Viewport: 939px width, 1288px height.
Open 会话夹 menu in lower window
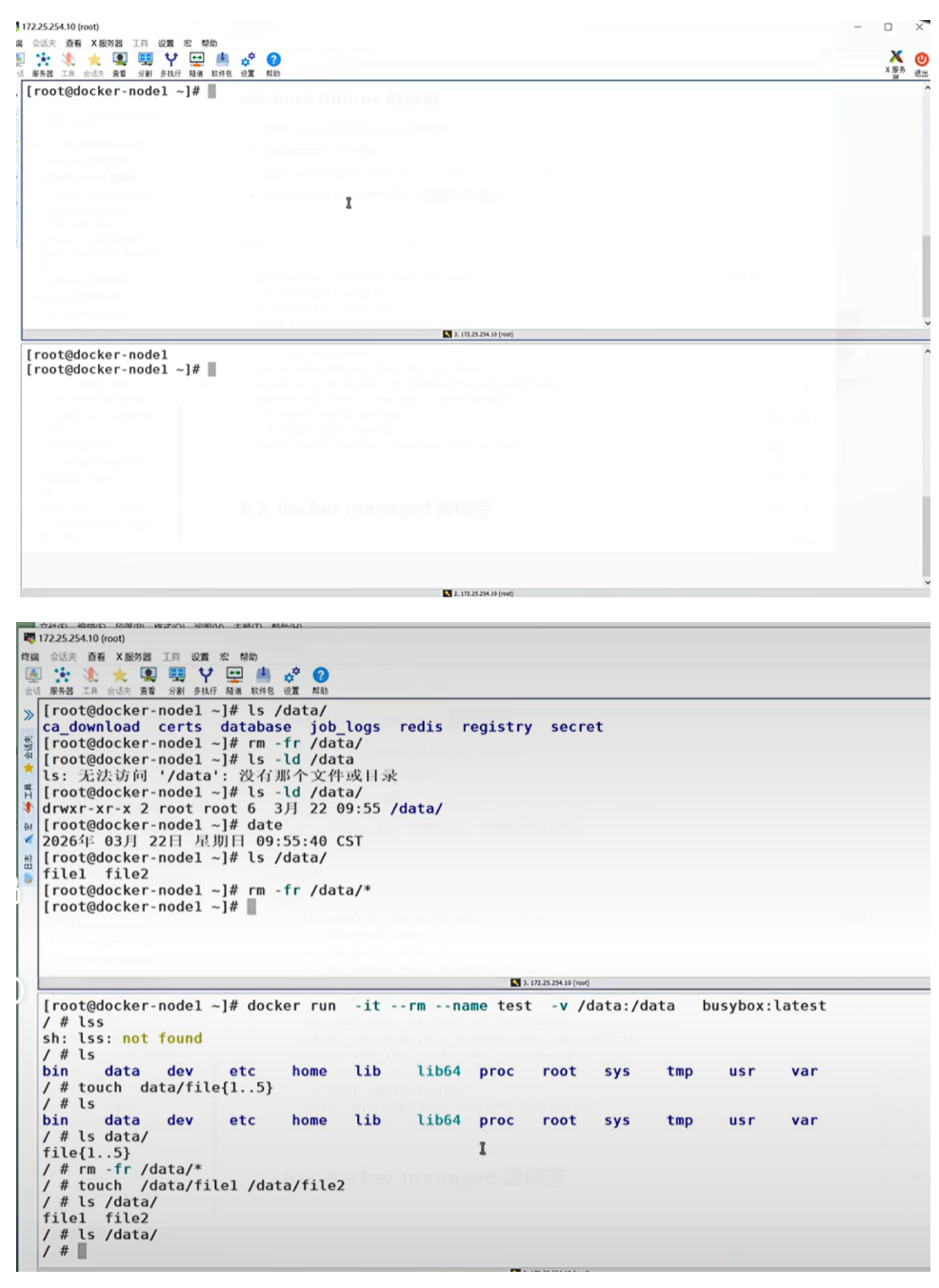63,656
